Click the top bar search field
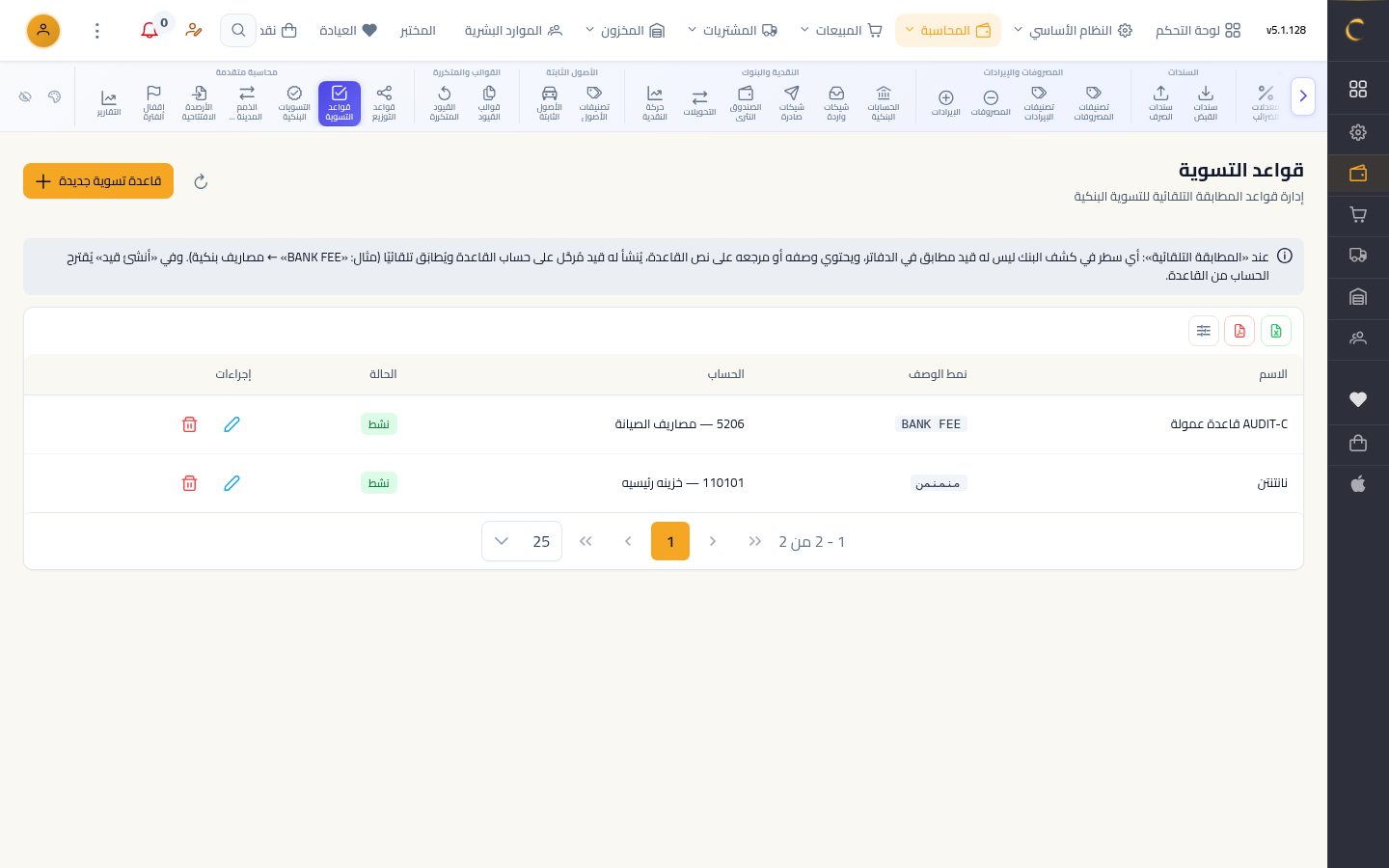The width and height of the screenshot is (1389, 868). tap(238, 31)
